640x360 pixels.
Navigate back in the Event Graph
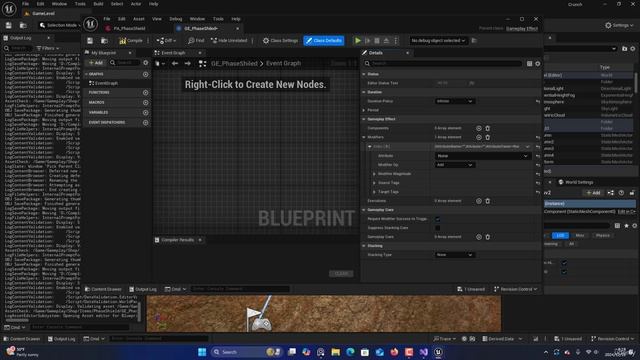click(175, 64)
